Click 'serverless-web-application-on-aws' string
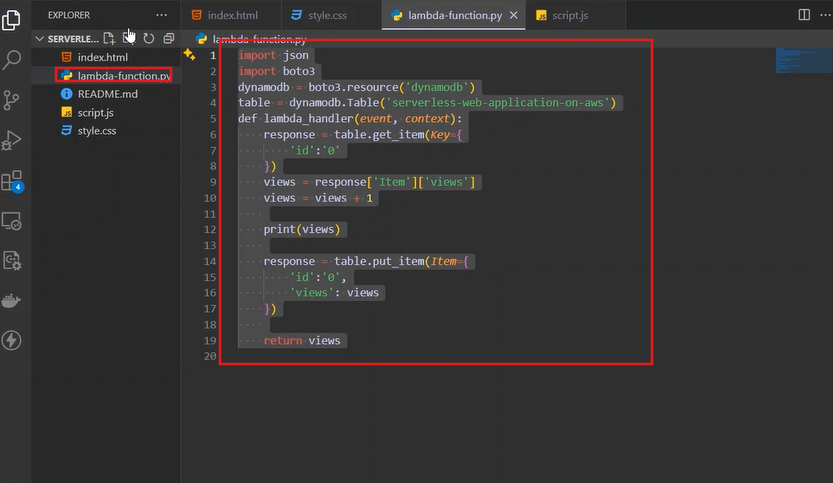This screenshot has width=833, height=483. (x=498, y=103)
